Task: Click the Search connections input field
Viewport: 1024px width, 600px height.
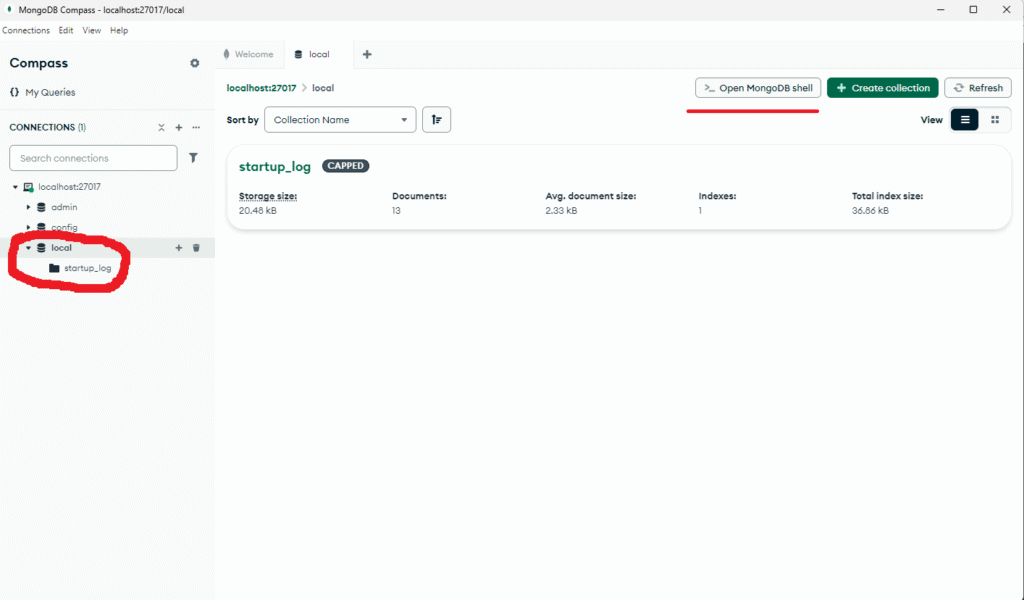Action: click(93, 158)
